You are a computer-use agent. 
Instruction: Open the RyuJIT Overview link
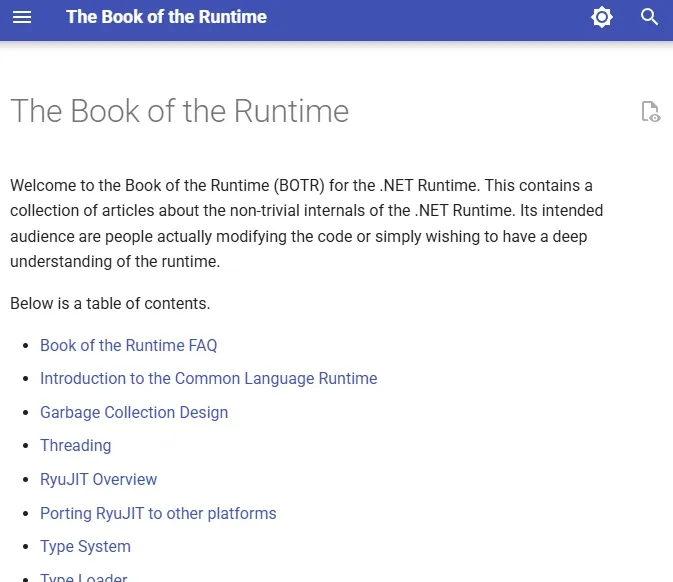98,479
